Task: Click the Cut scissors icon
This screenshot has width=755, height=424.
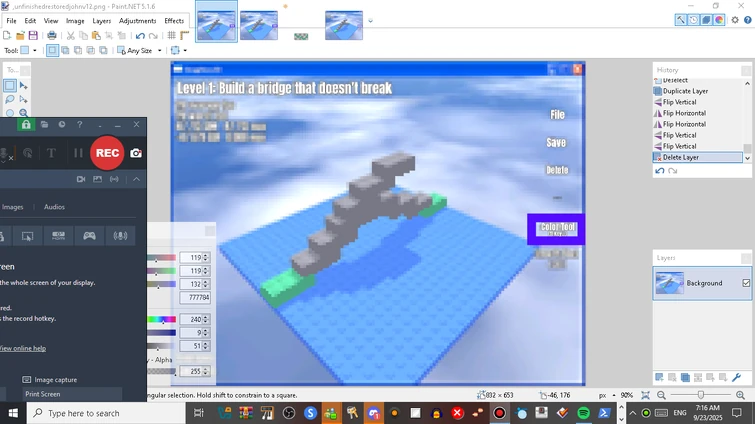Action: point(70,35)
